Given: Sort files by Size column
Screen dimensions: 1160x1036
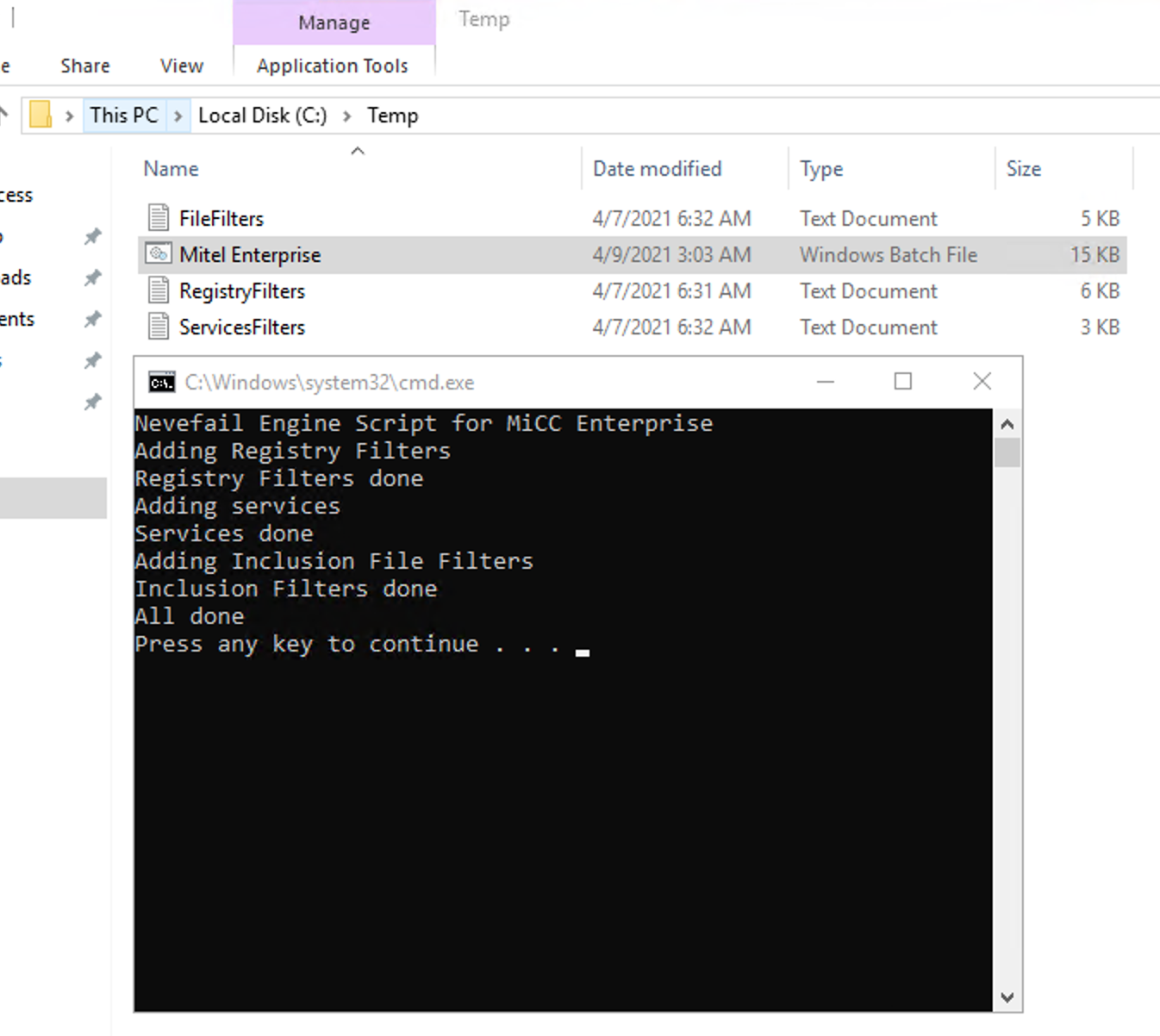Looking at the screenshot, I should 1023,168.
